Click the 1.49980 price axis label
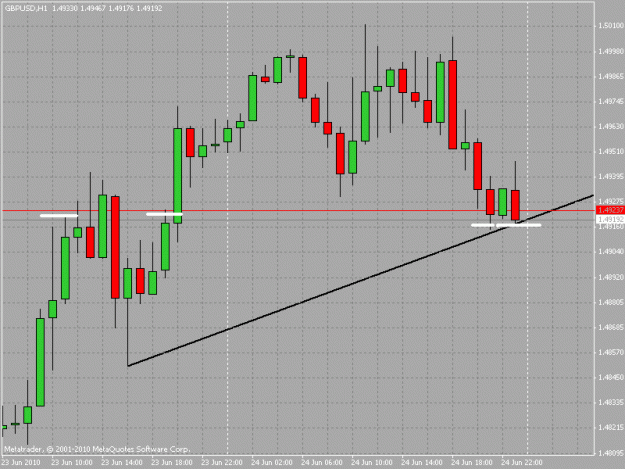Viewport: 625px width, 469px height. pos(611,51)
